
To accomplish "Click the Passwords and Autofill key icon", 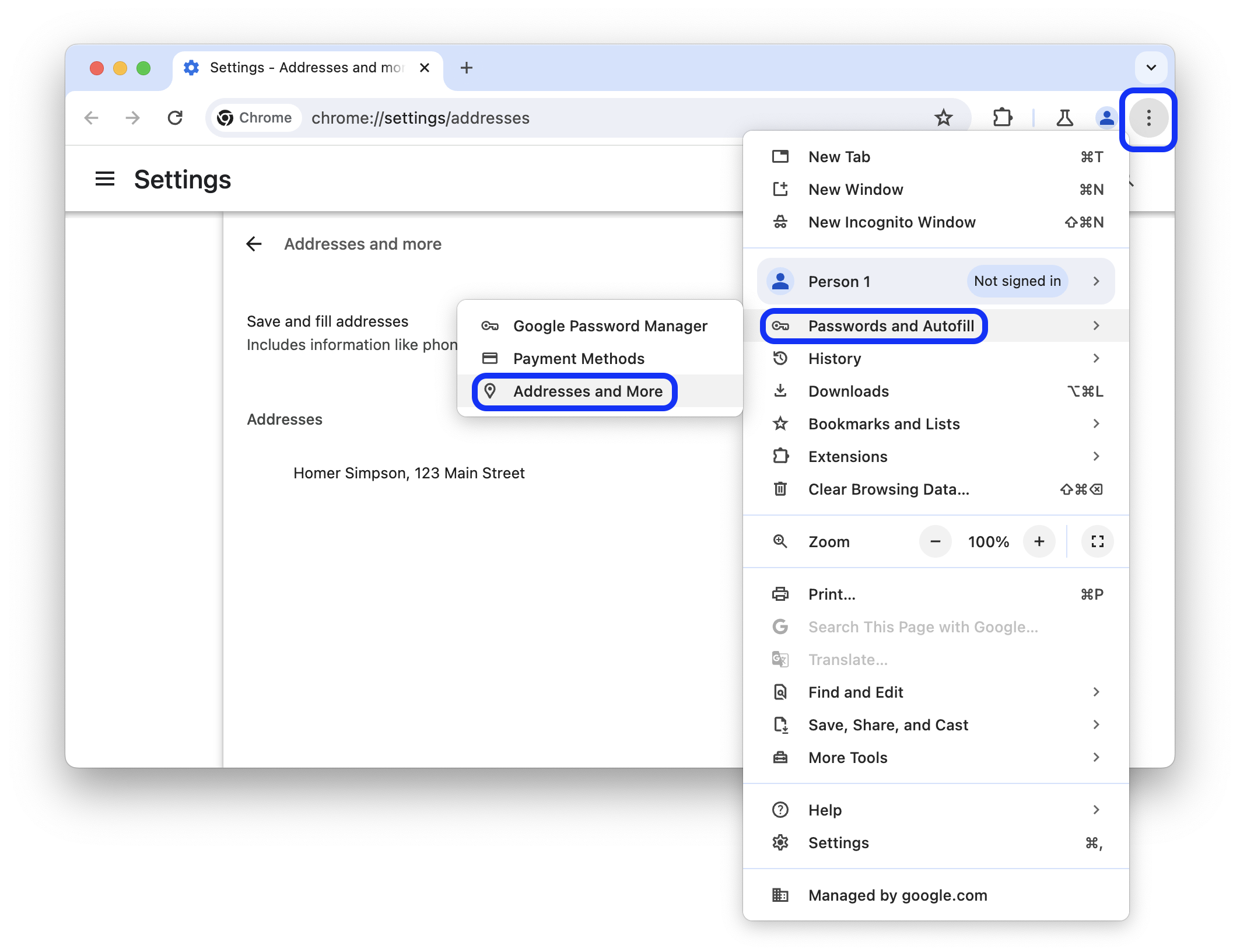I will (x=782, y=325).
